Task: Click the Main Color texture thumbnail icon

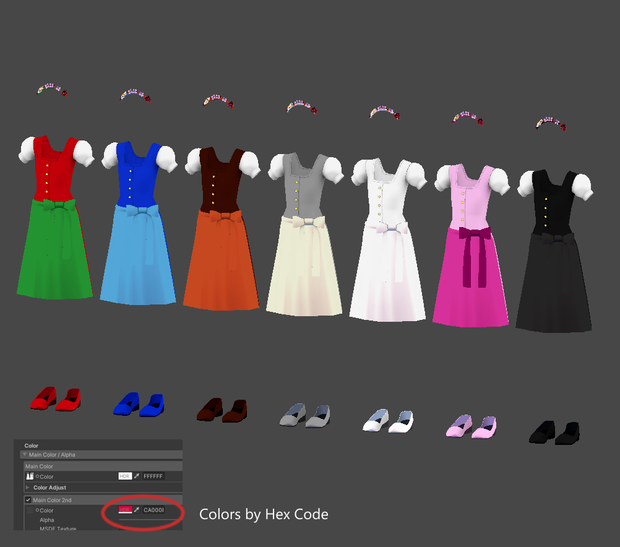Action: click(x=30, y=476)
